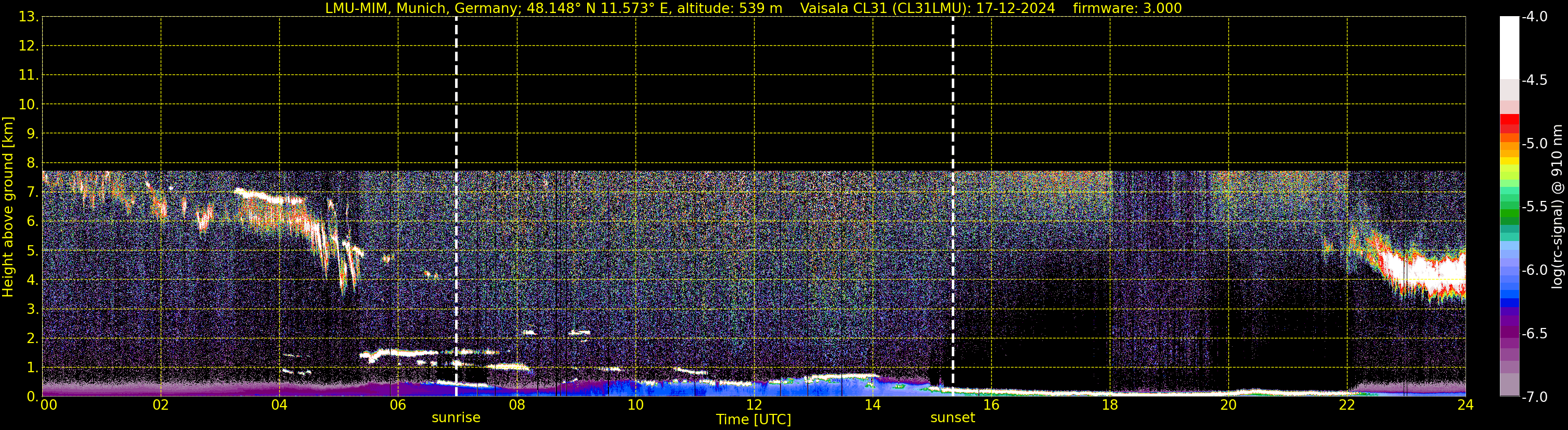Image resolution: width=1568 pixels, height=430 pixels.
Task: Pick the white top segment of the colorbar
Action: (1509, 48)
